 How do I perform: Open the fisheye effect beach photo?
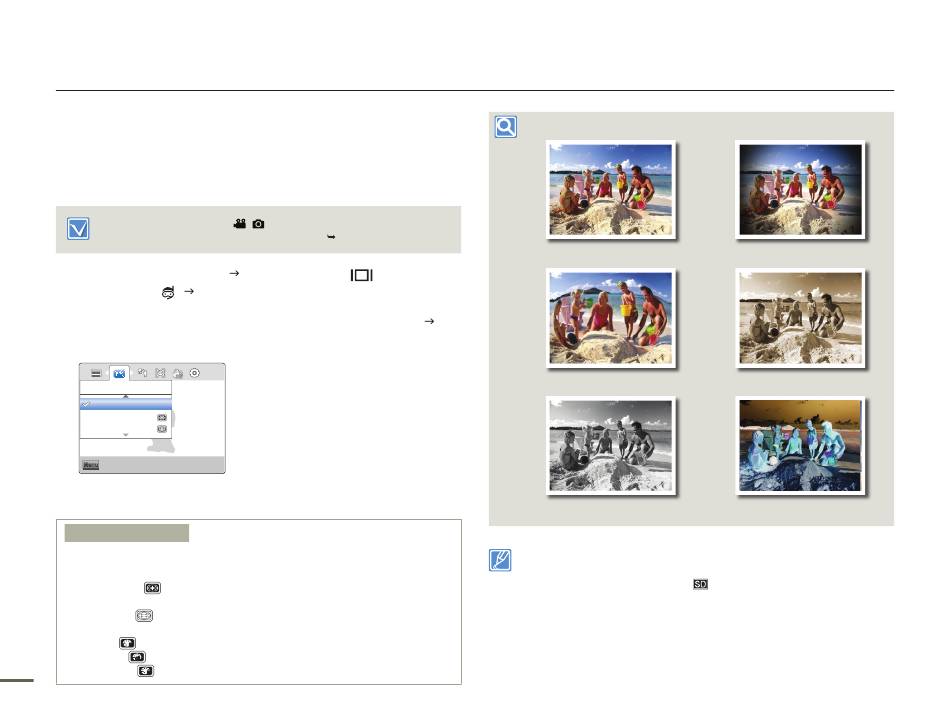click(x=611, y=318)
